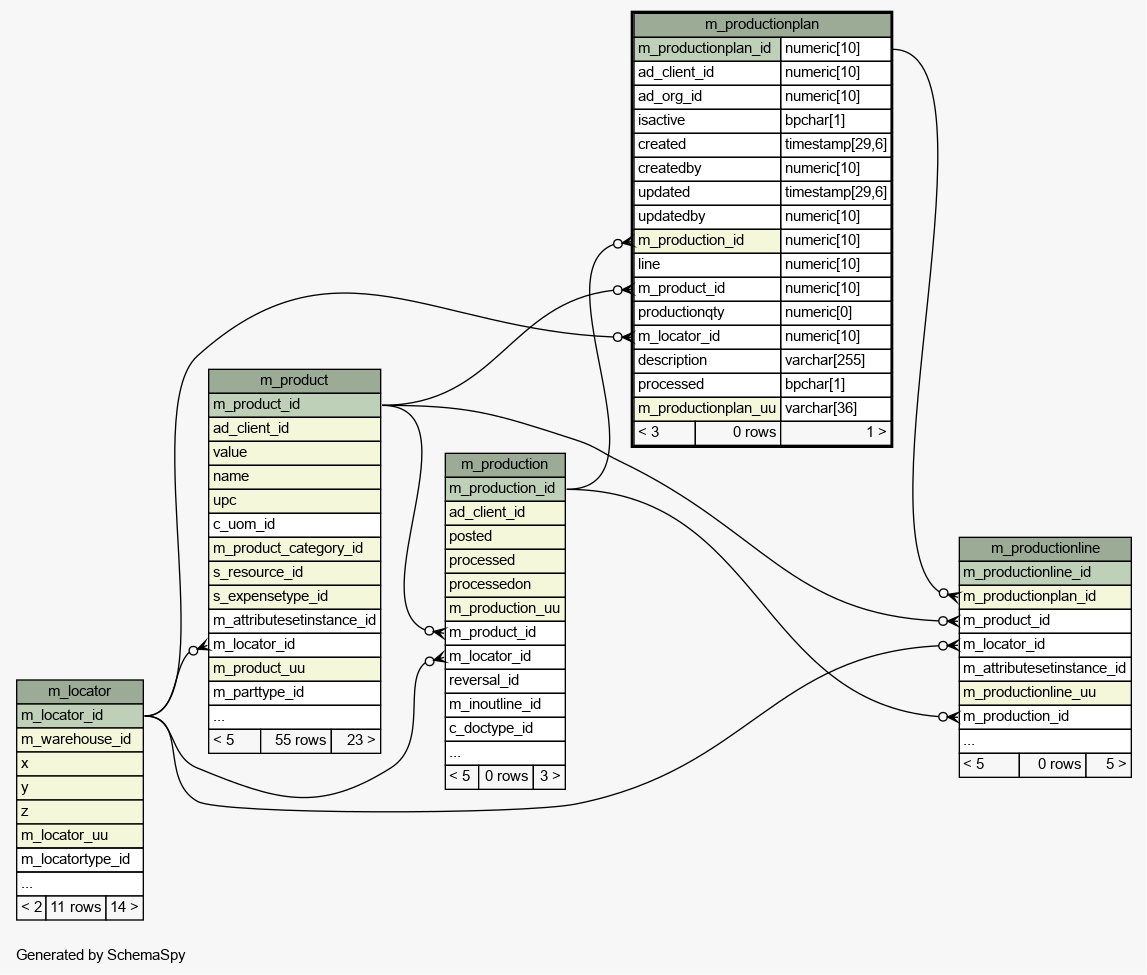Screen dimensions: 1147x975
Task: Select m_locator_id primary key in m_locator
Action: click(80, 715)
